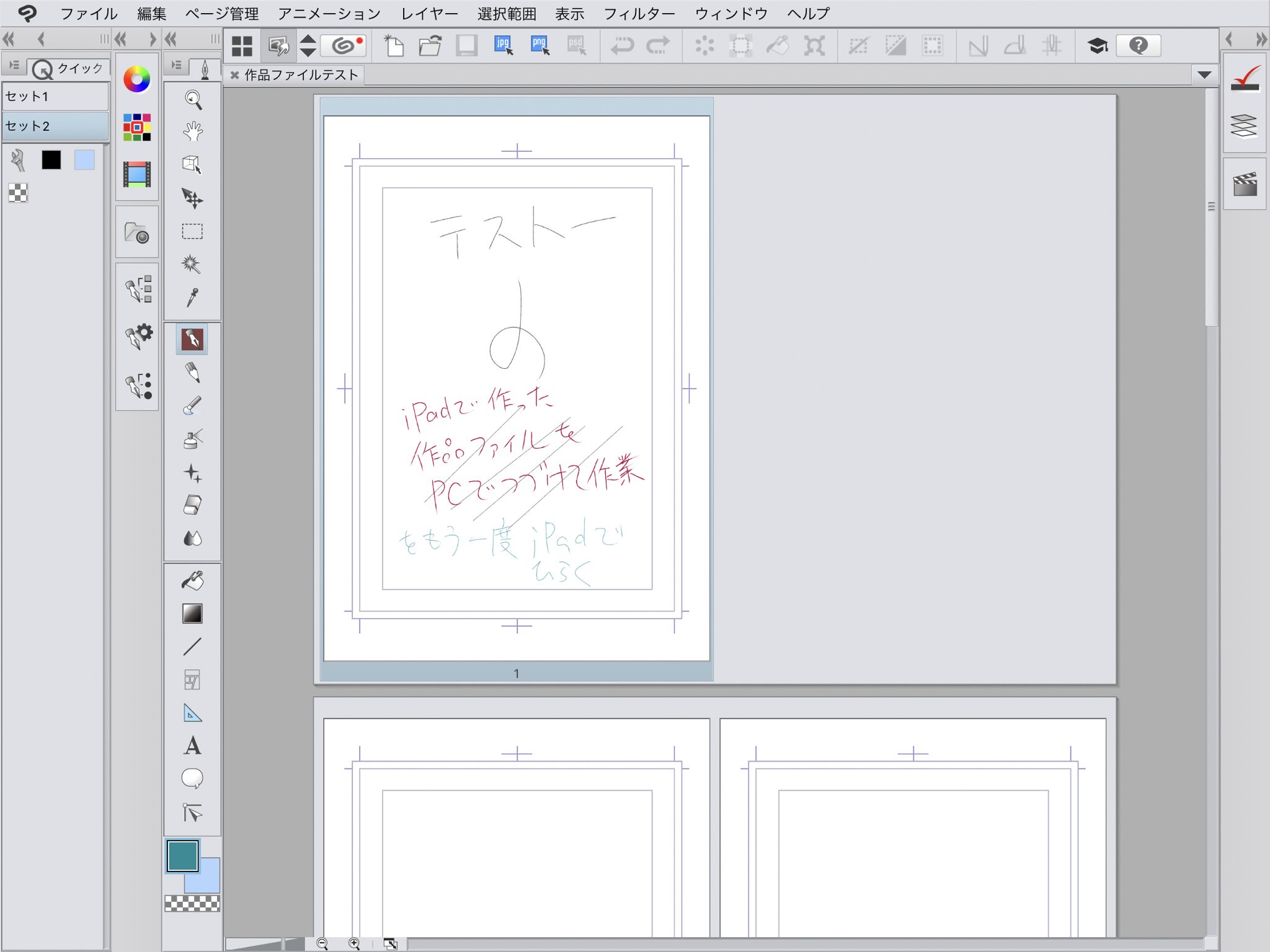
Task: Open the animation film strip panel
Action: pos(137,174)
